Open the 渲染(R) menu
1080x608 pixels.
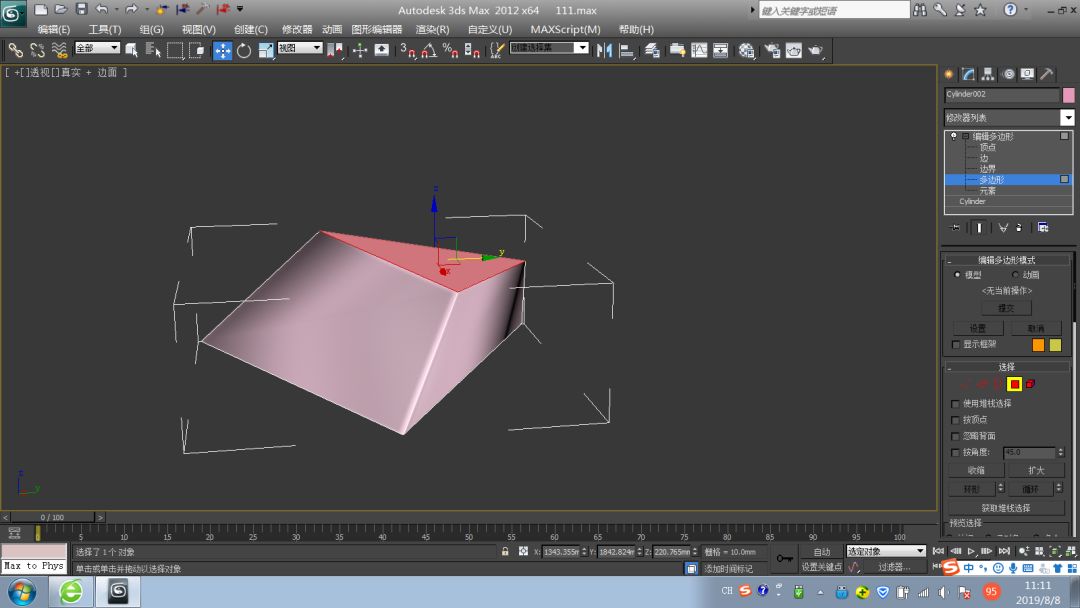(x=433, y=29)
